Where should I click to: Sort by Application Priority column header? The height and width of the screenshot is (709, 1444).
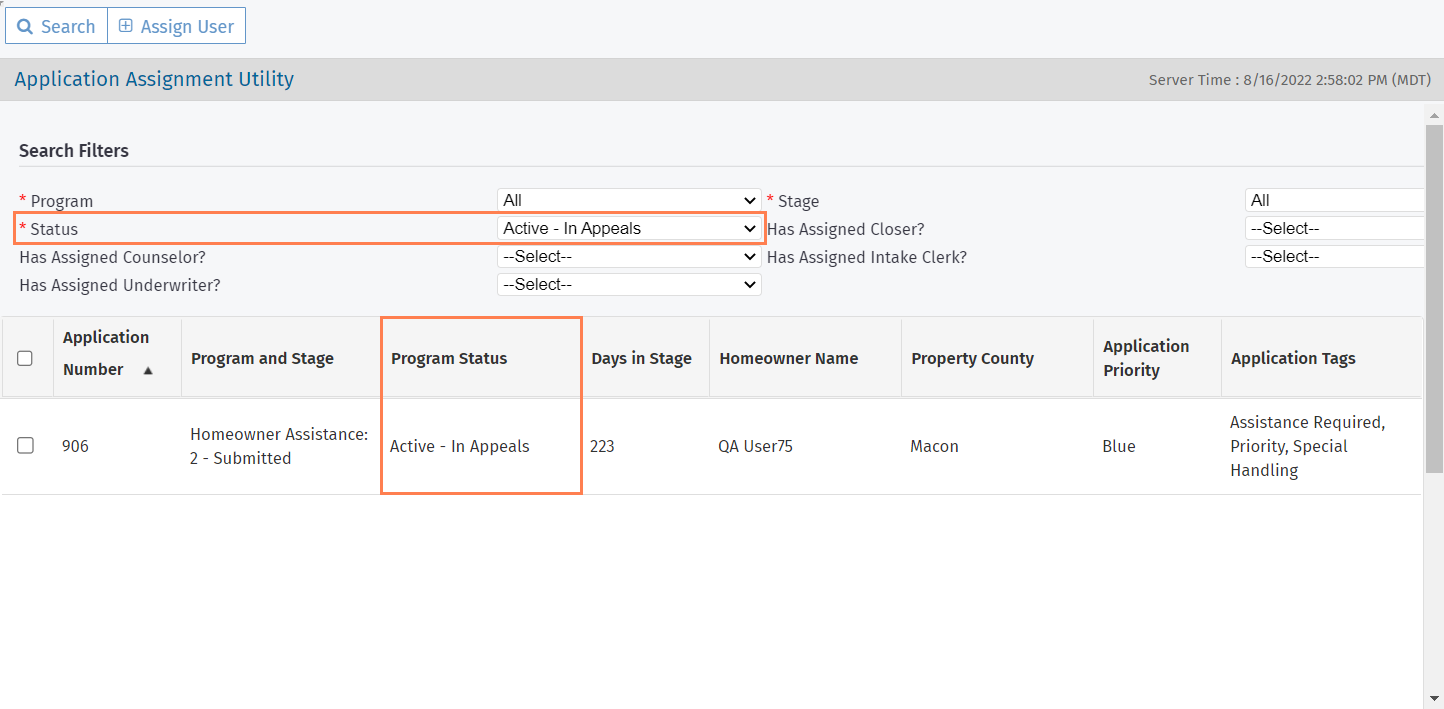click(x=1146, y=358)
